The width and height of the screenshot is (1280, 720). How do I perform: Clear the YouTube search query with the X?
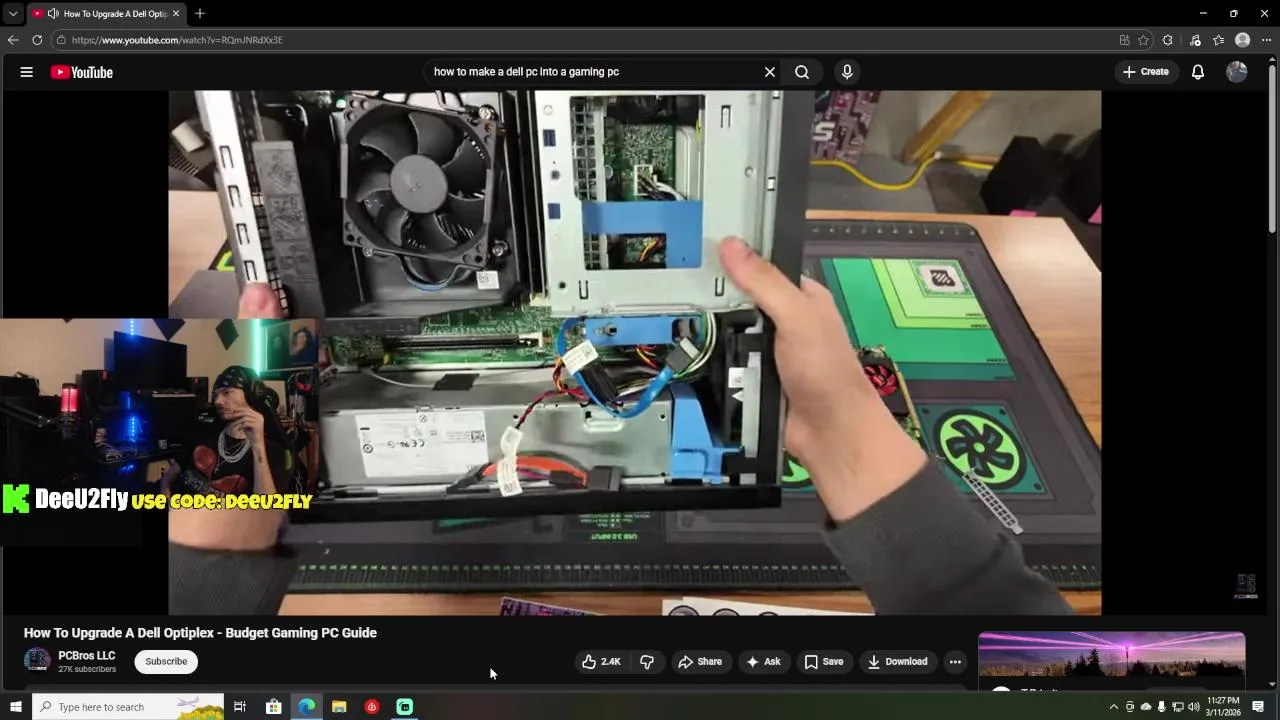770,72
